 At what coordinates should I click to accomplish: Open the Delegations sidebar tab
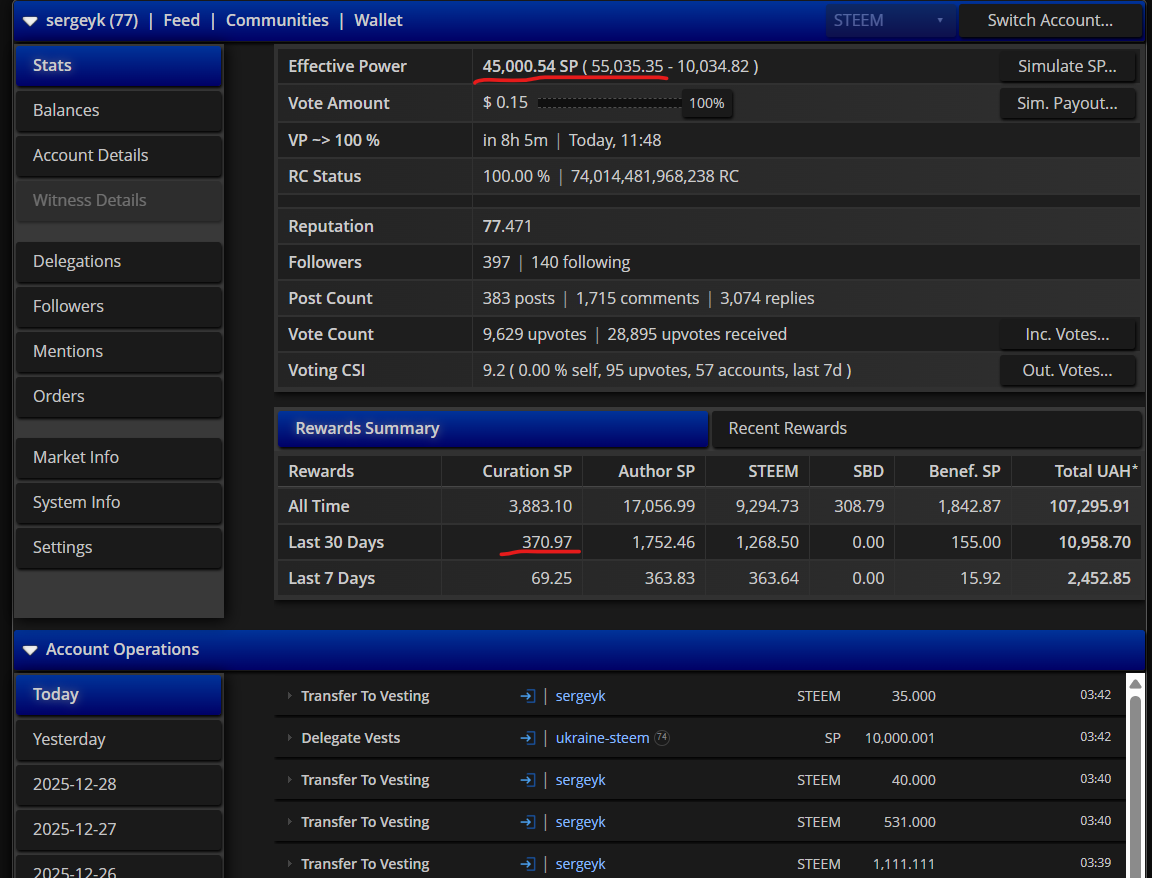(x=119, y=262)
